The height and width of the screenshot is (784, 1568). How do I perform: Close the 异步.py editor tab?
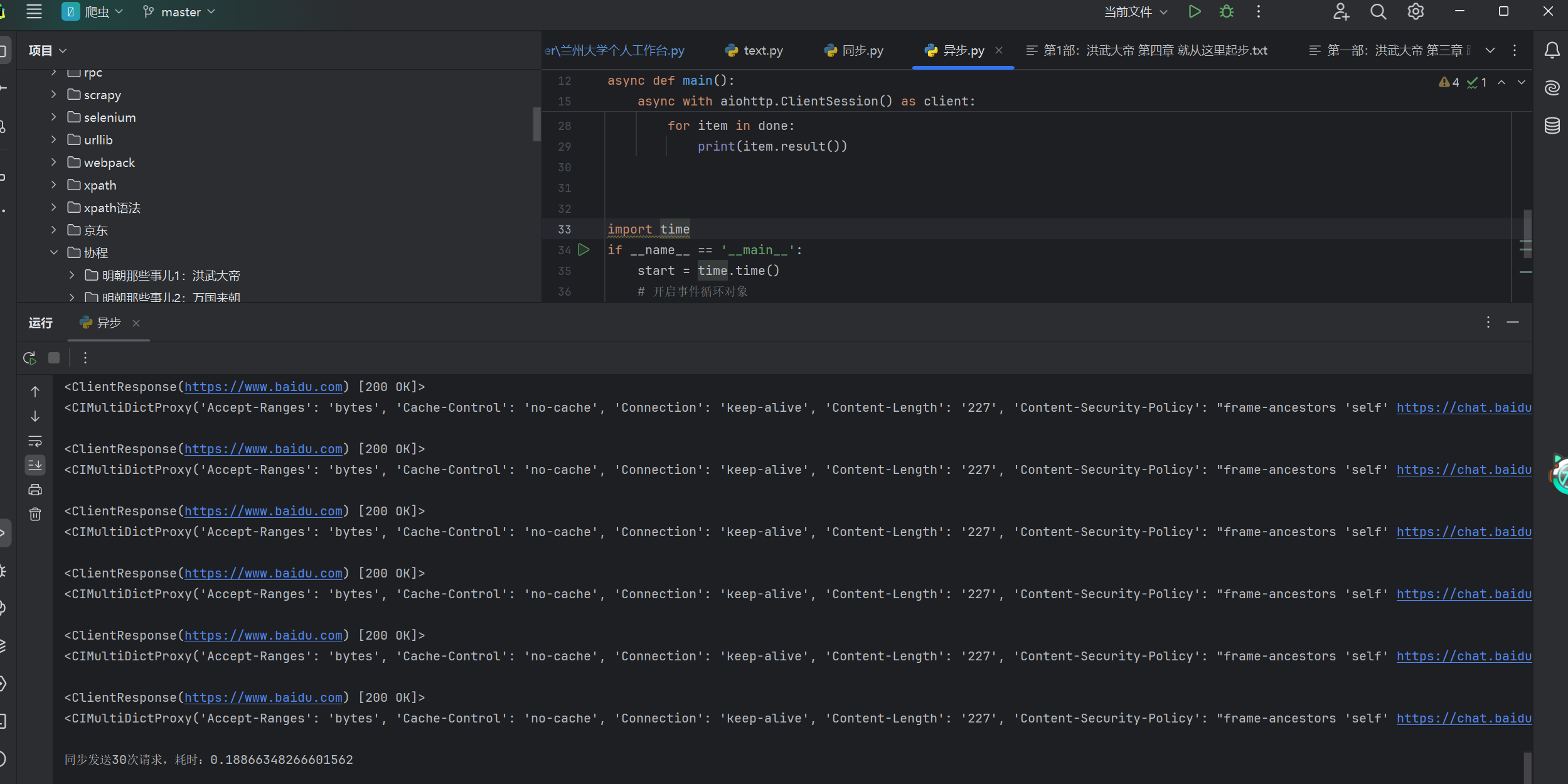pyautogui.click(x=999, y=50)
